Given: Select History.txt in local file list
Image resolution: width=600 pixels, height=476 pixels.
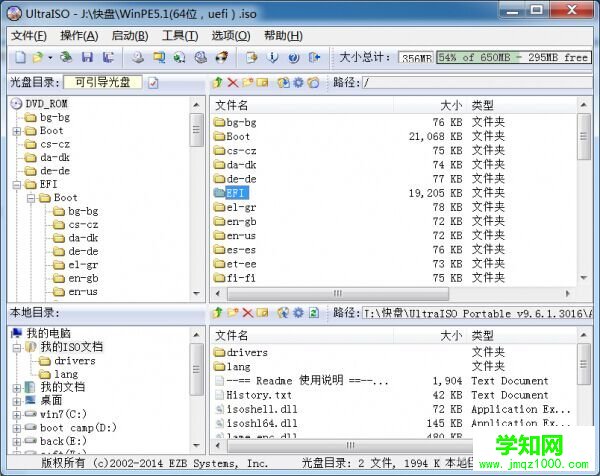Looking at the screenshot, I should pos(259,395).
